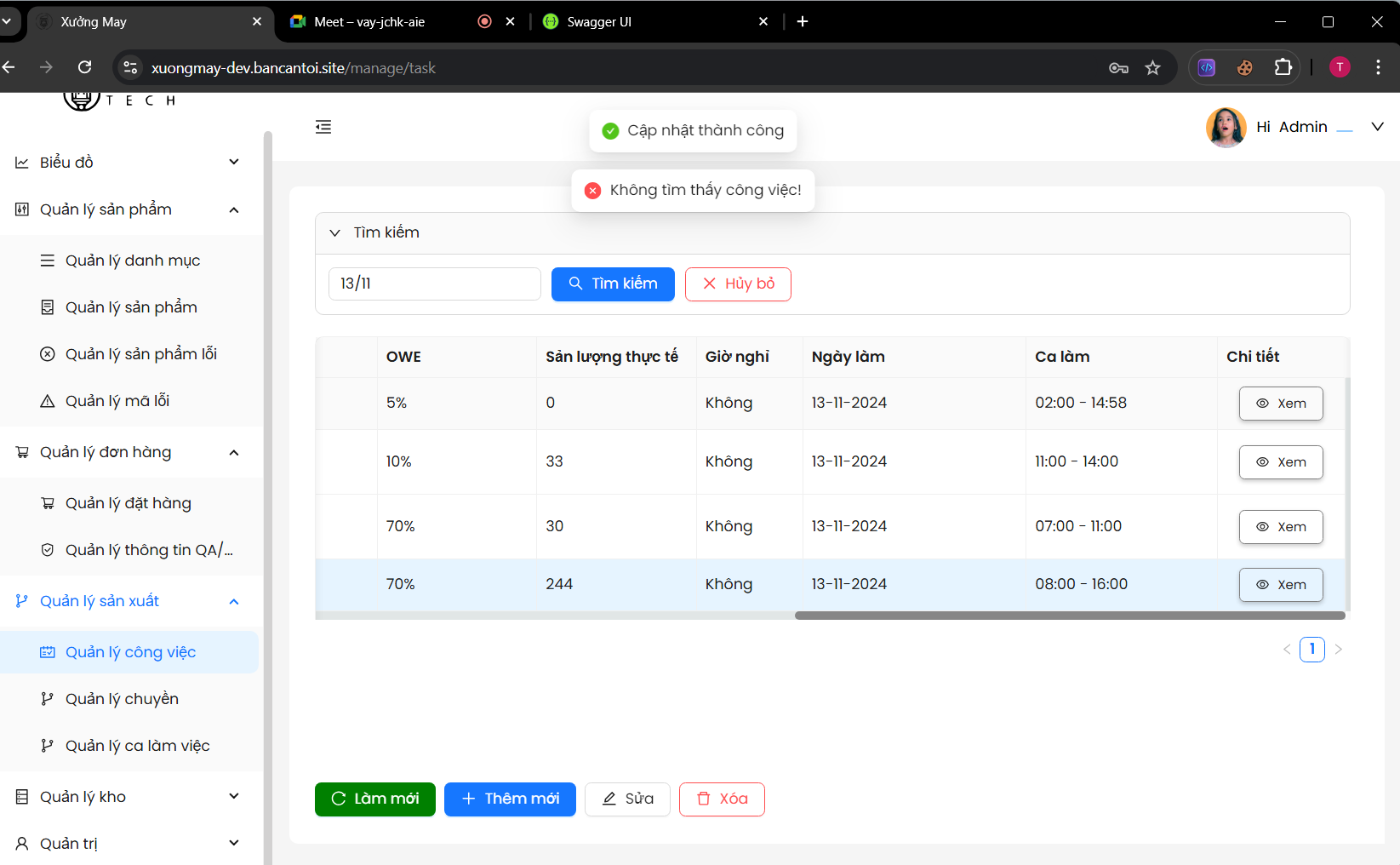Open the password key icon
1400x865 pixels.
coord(1118,68)
